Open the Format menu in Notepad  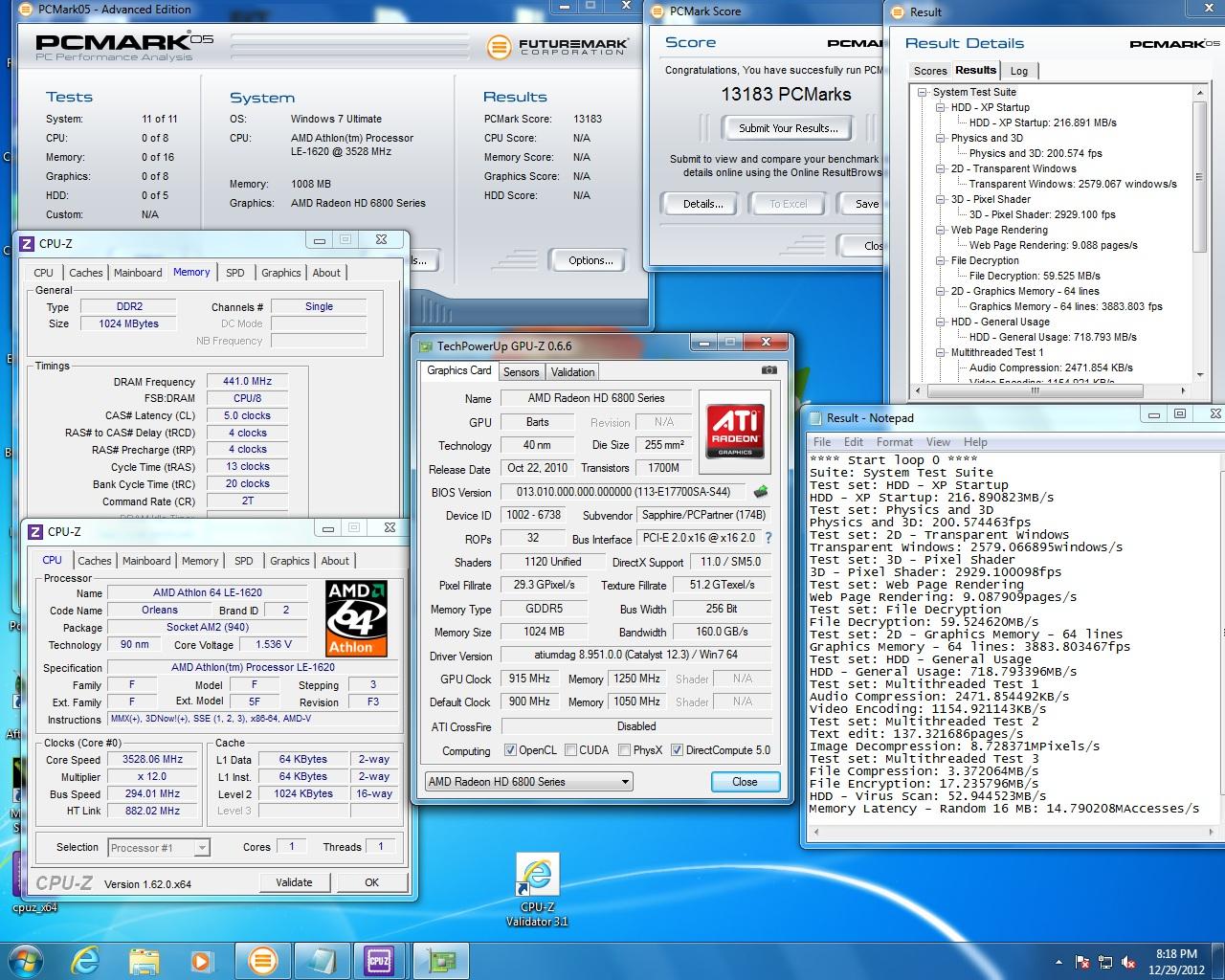pos(895,442)
